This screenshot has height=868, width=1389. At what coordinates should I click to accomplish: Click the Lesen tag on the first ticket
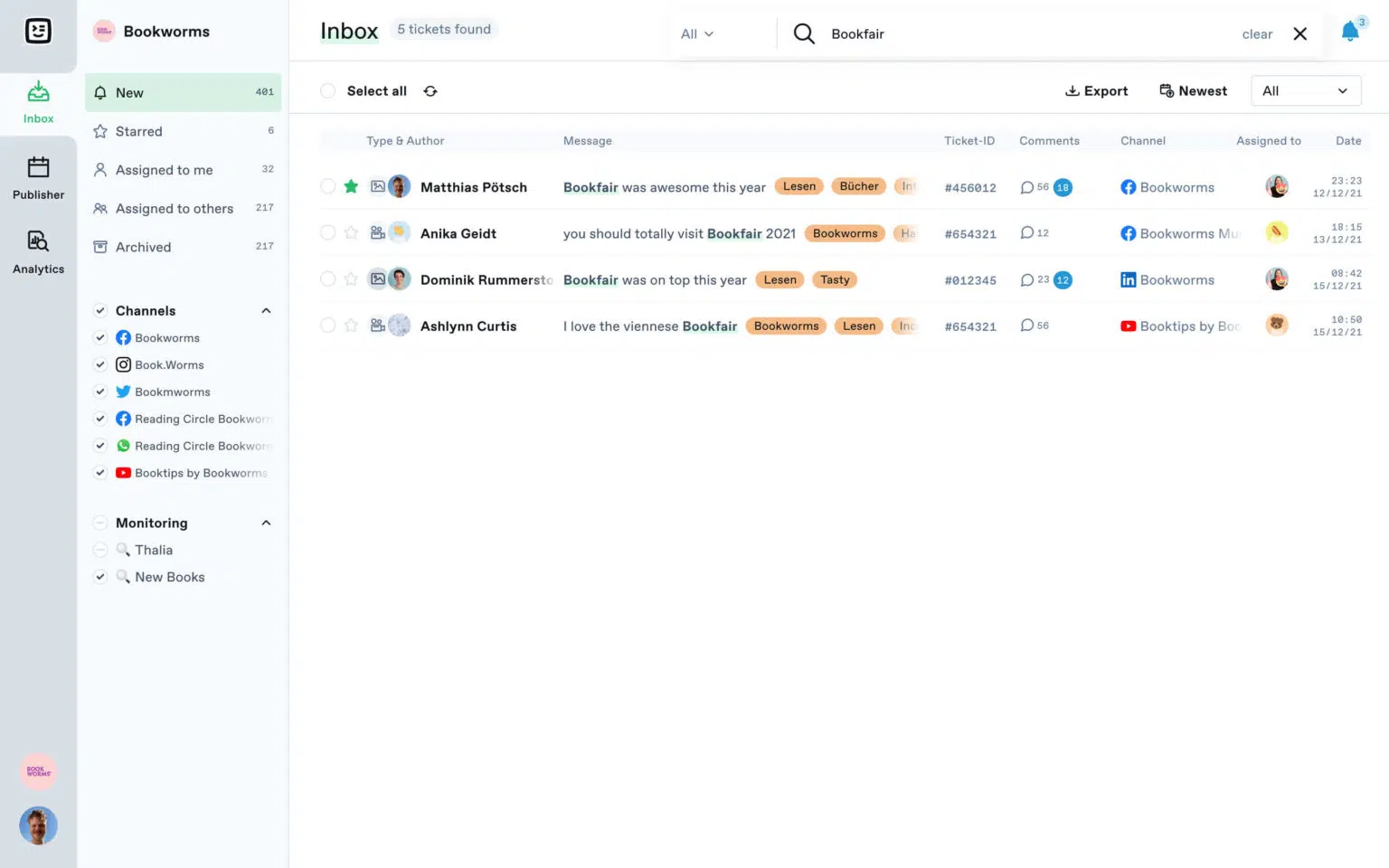tap(798, 187)
